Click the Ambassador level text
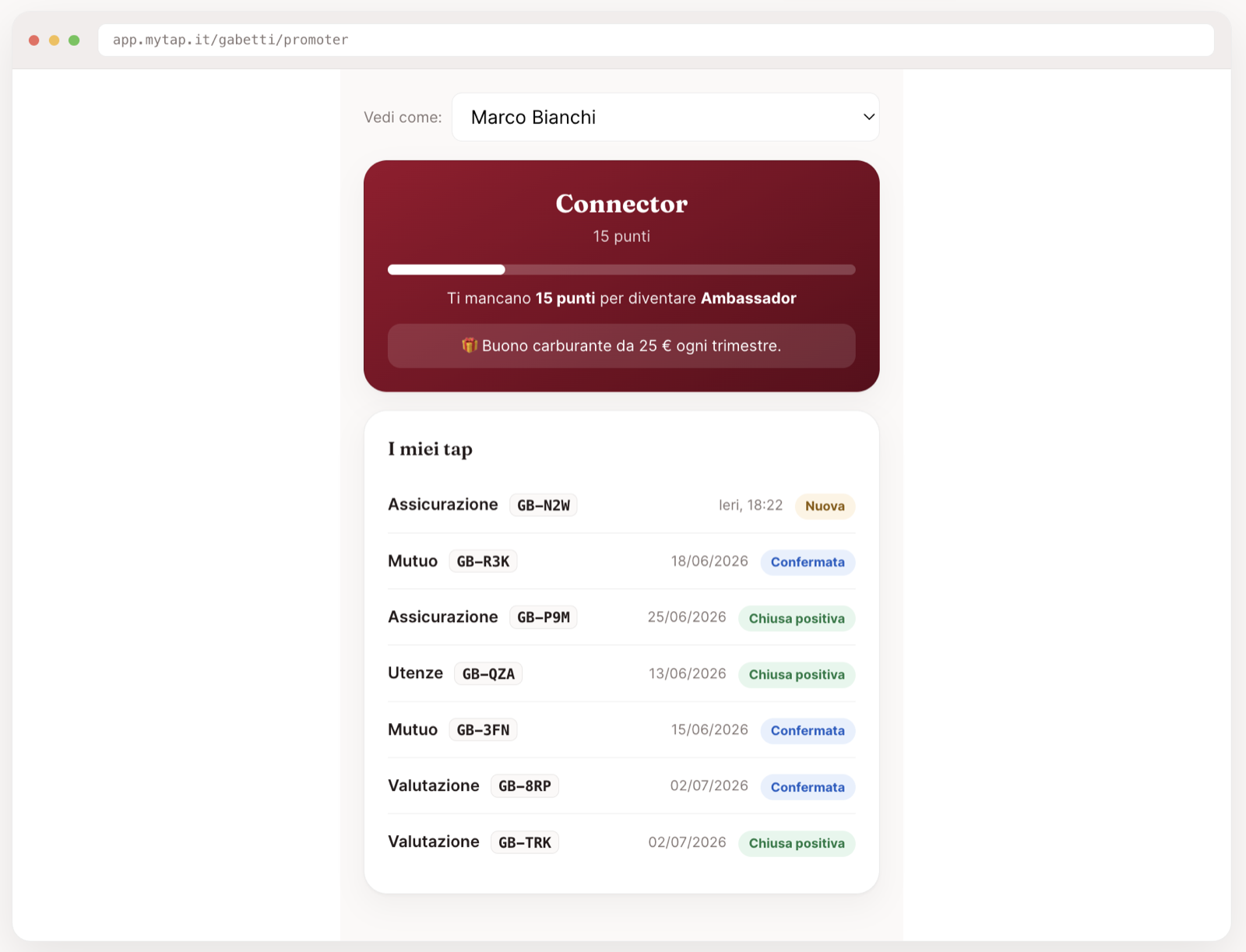Screen dimensions: 1246x952 coord(748,298)
